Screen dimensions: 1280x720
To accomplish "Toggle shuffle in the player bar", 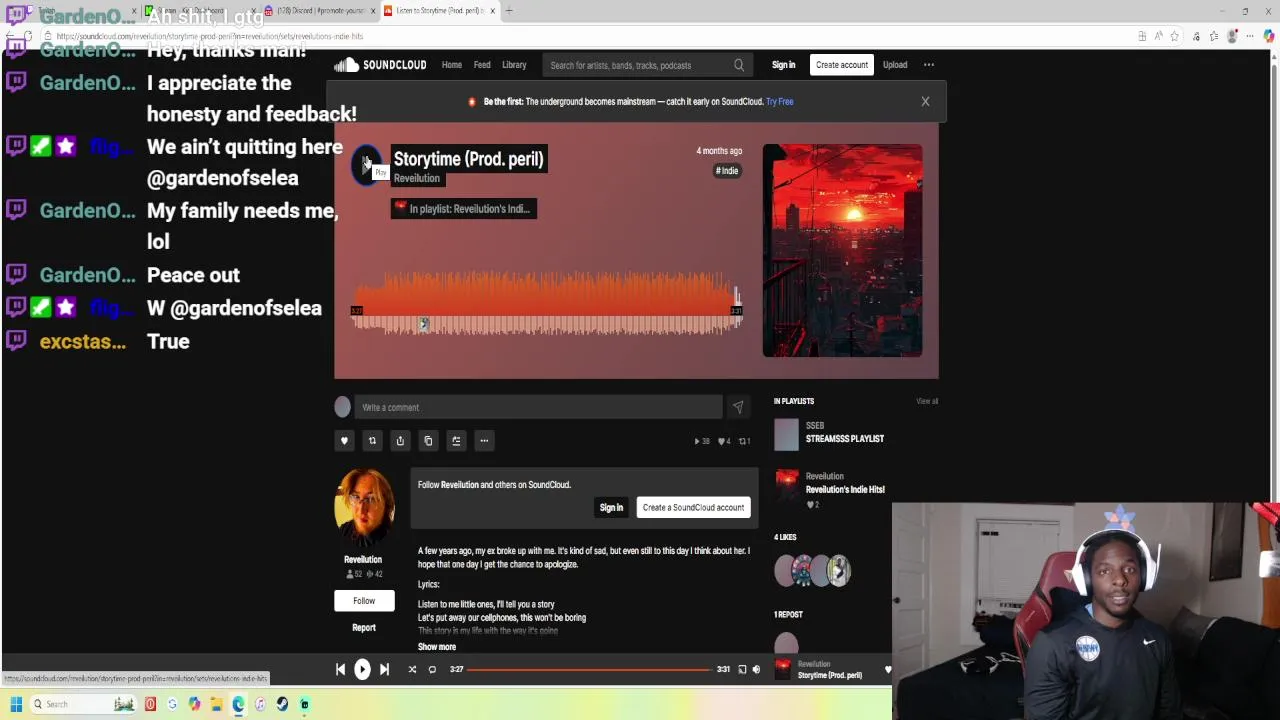I will [412, 670].
